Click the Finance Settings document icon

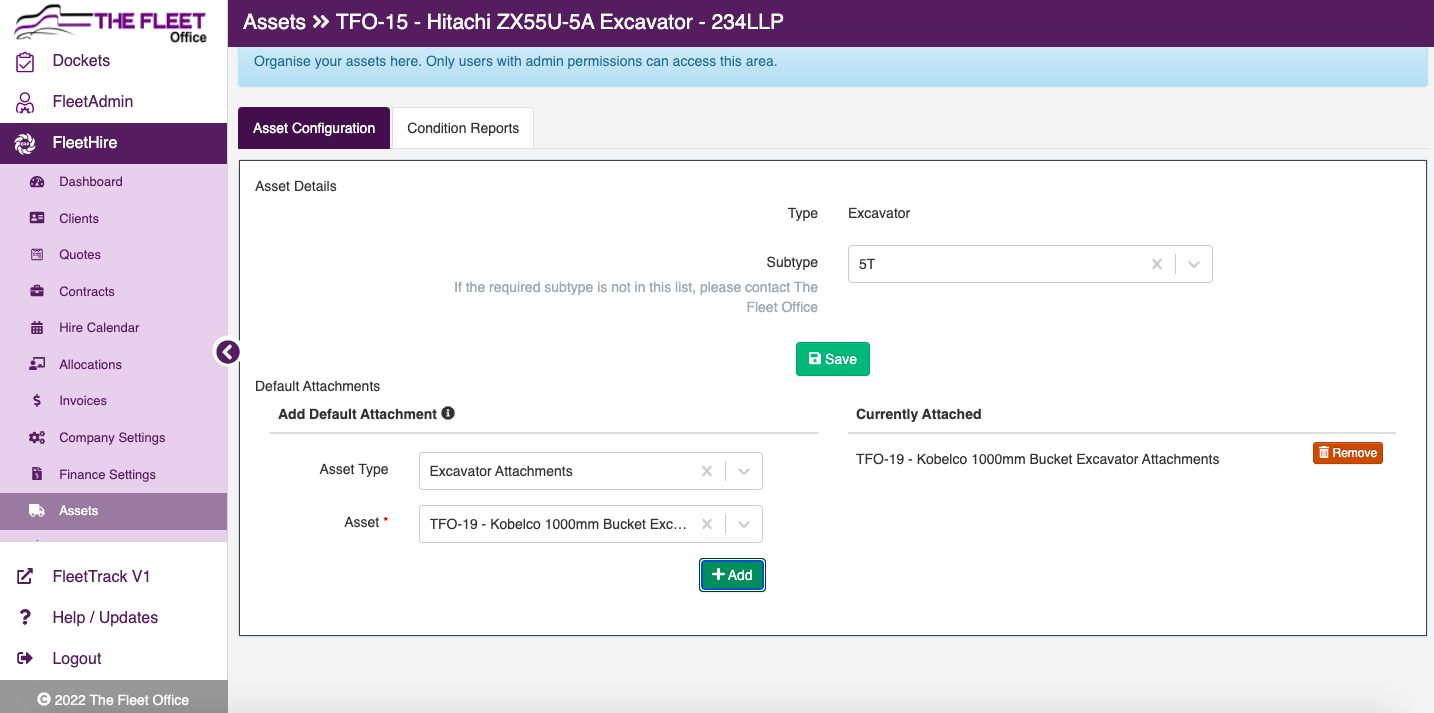click(37, 474)
